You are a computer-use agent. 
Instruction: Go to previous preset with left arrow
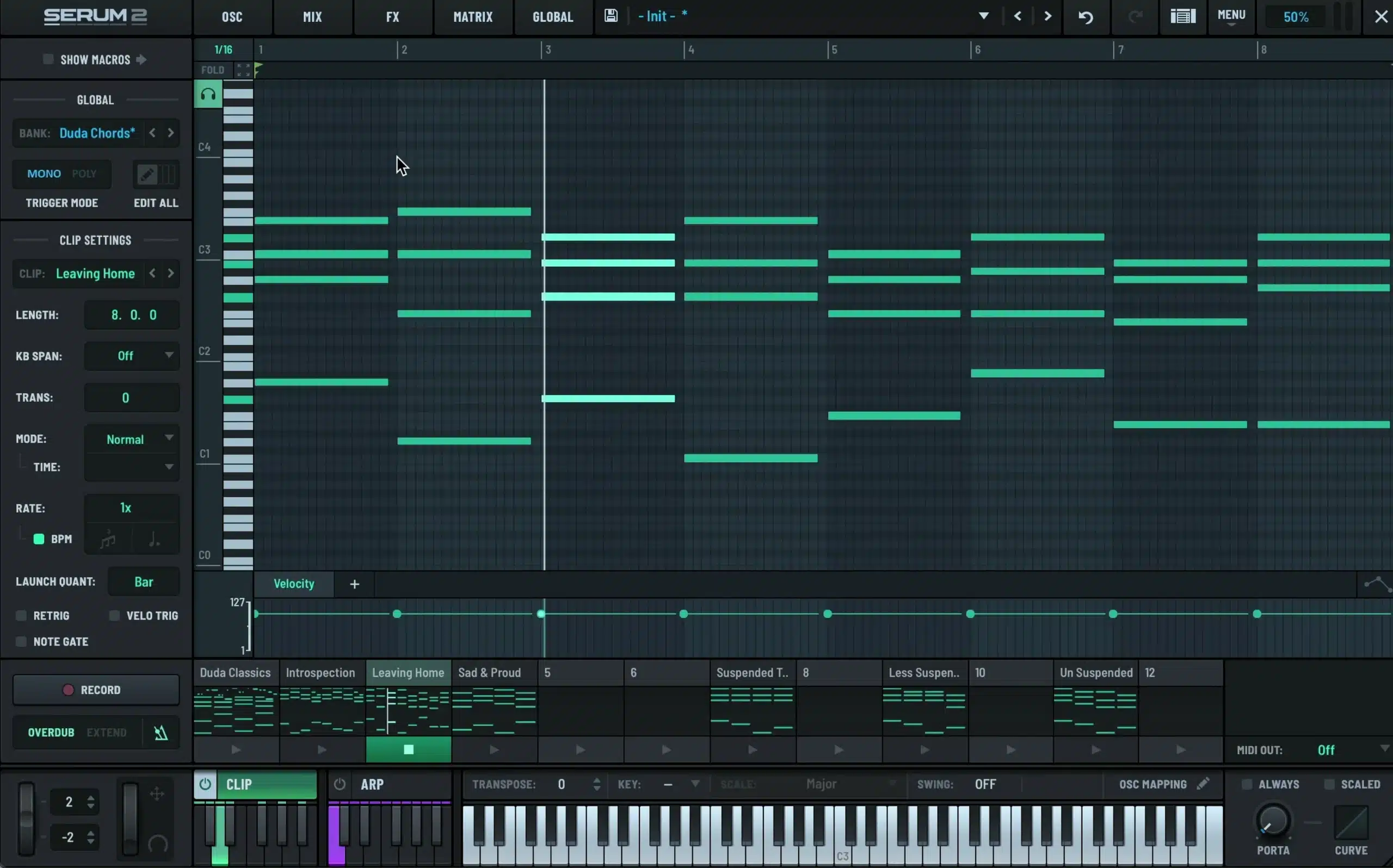click(1018, 16)
